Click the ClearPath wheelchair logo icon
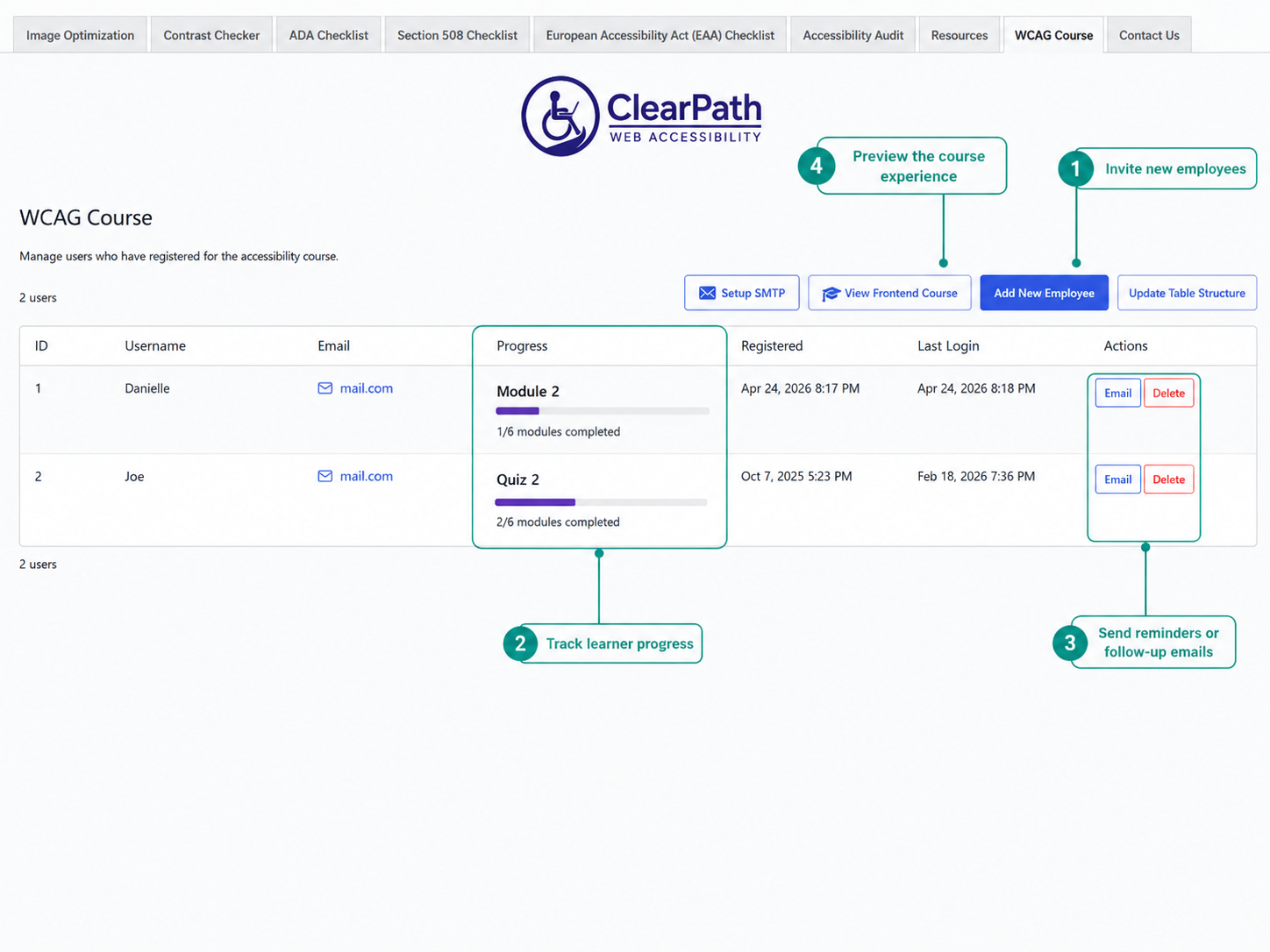This screenshot has height=952, width=1270. pos(560,117)
